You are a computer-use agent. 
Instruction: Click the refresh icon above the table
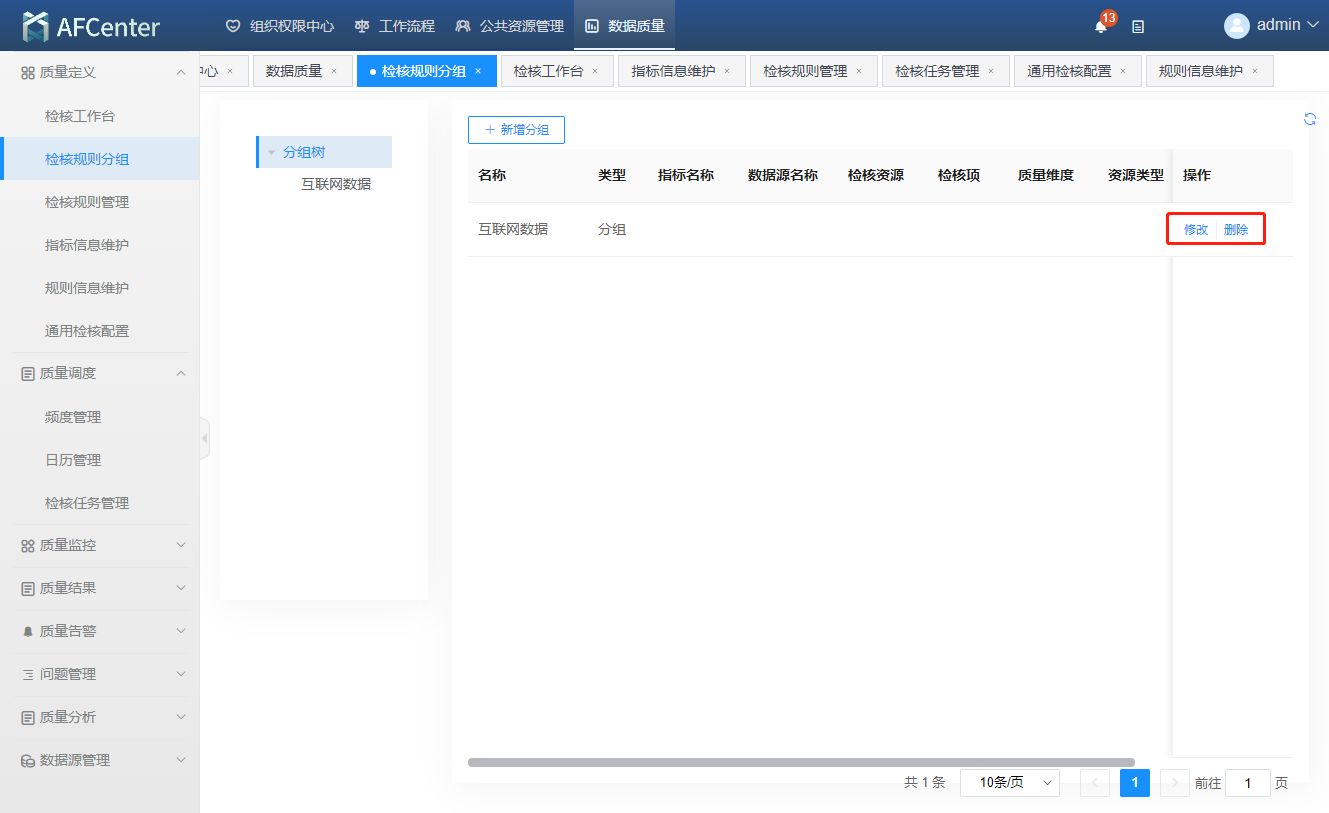1310,119
